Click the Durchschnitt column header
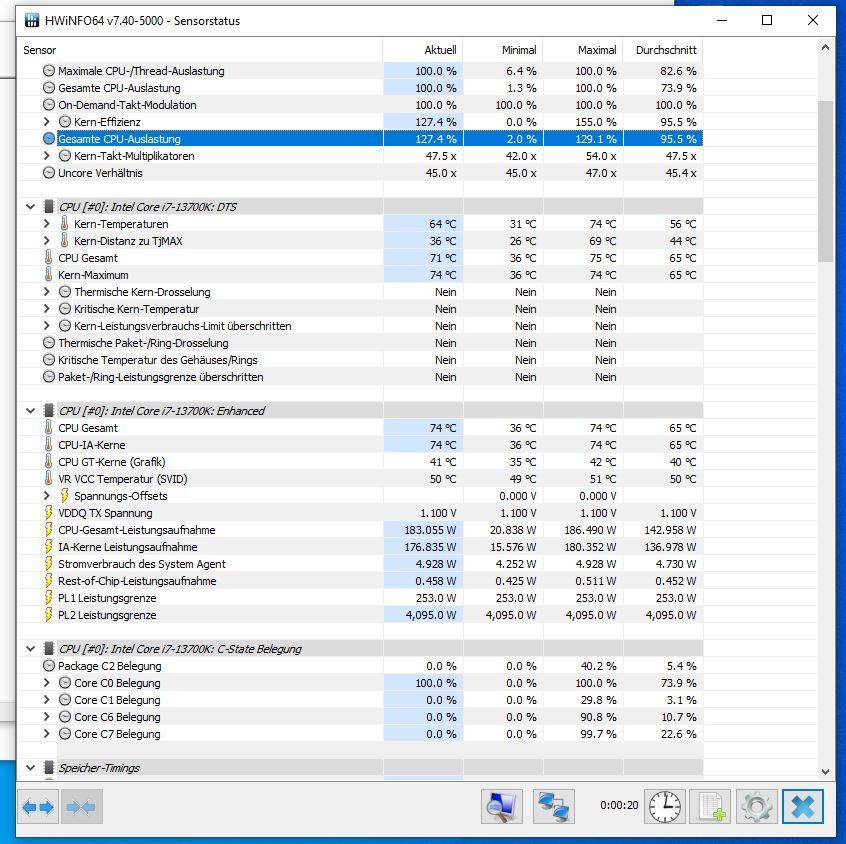This screenshot has width=846, height=844. tap(663, 50)
